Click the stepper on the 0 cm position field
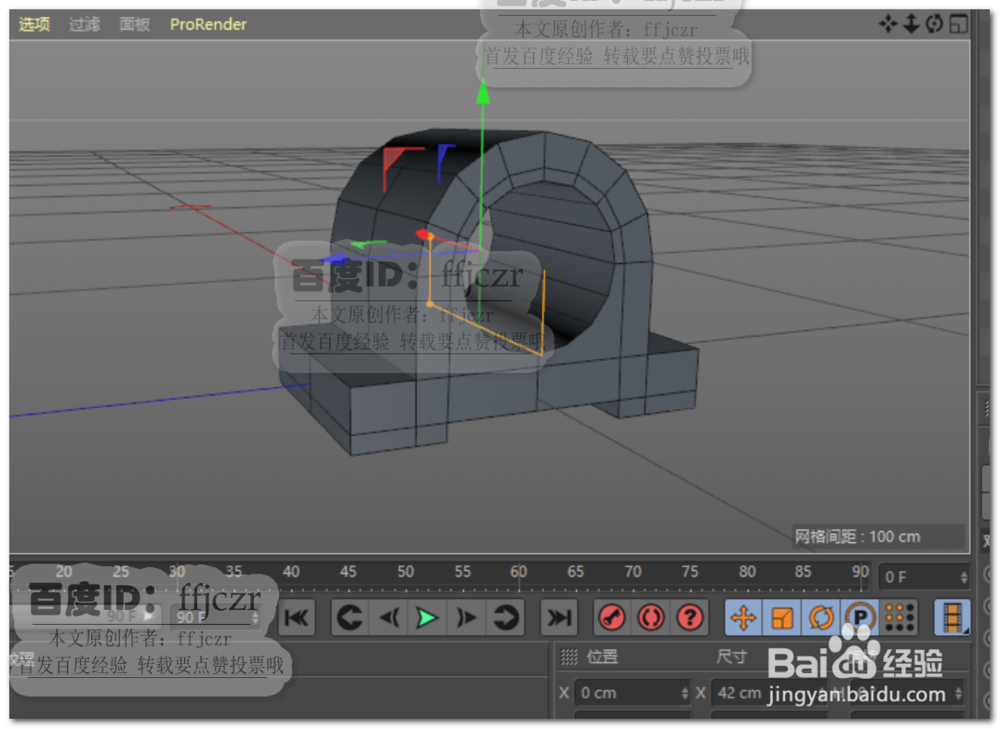Screen dimensions: 1000x729 tap(685, 693)
